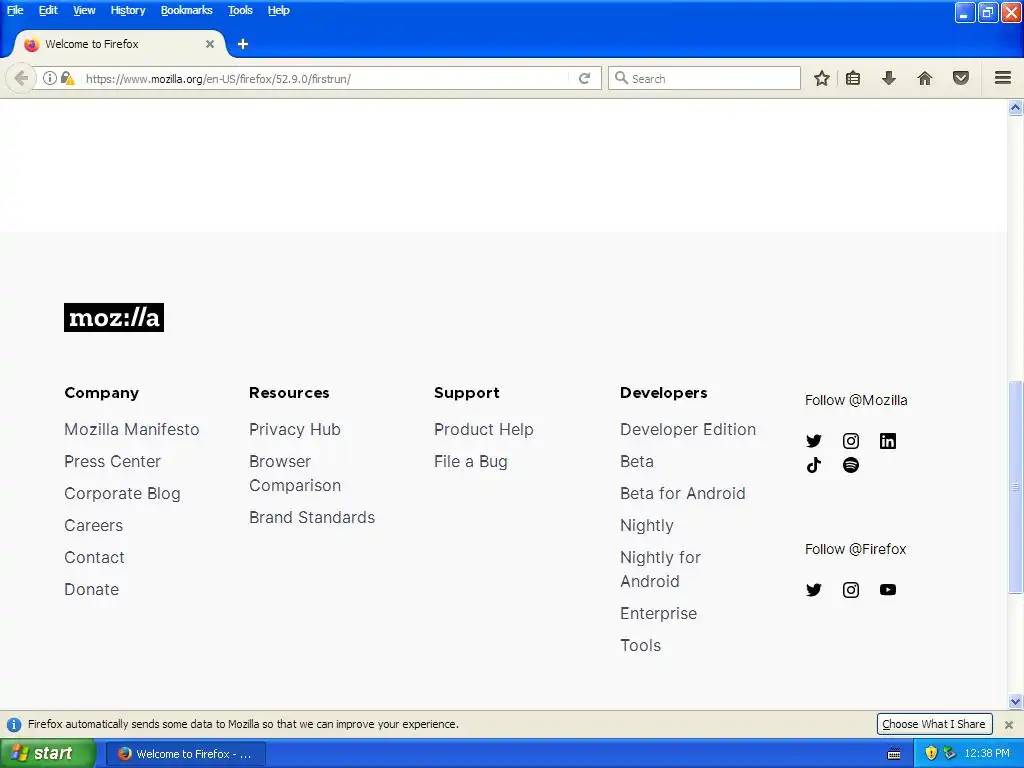Viewport: 1024px width, 768px height.
Task: Open the Mozilla Manifesto link
Action: tap(131, 429)
